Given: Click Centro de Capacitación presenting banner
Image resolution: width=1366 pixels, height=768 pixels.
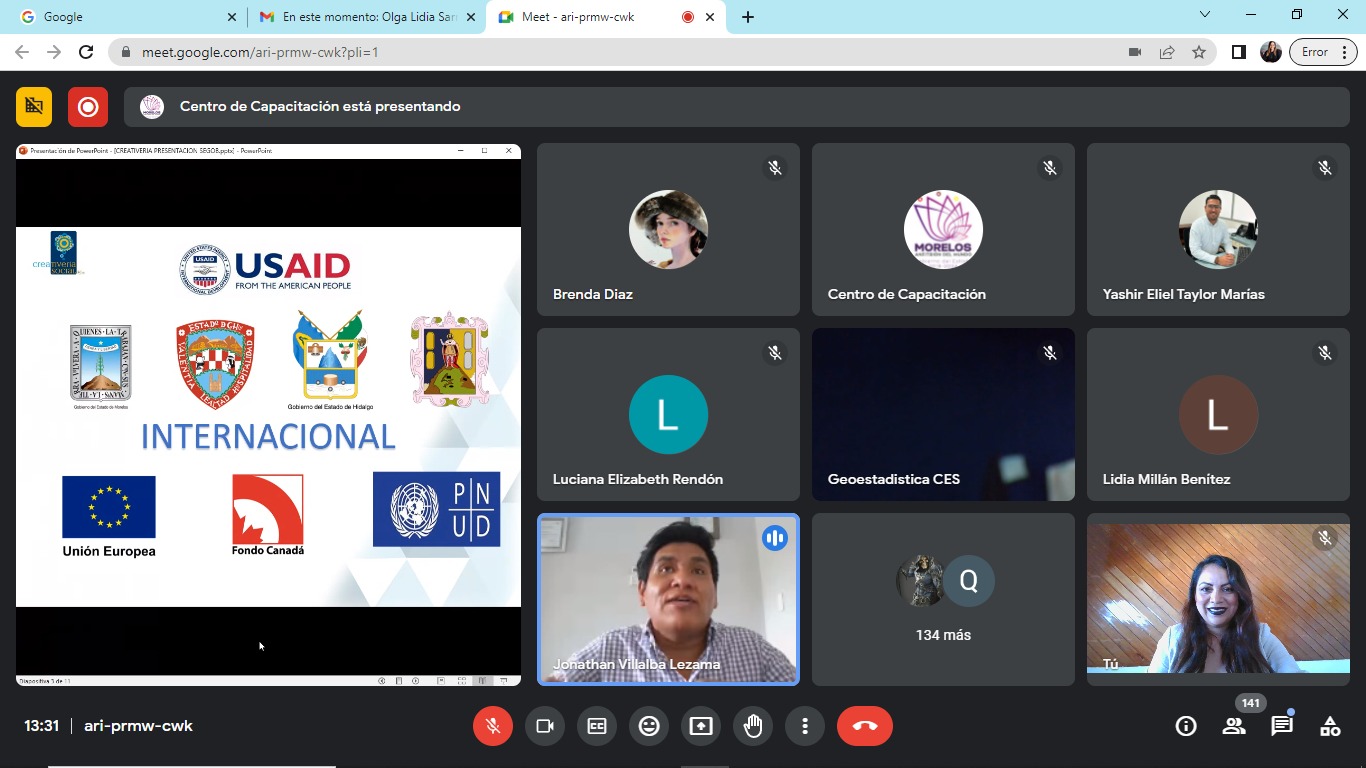Looking at the screenshot, I should pos(736,107).
